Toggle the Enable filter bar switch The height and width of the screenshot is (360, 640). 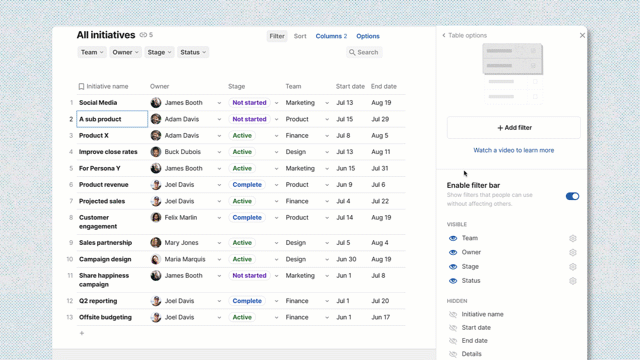pos(572,196)
